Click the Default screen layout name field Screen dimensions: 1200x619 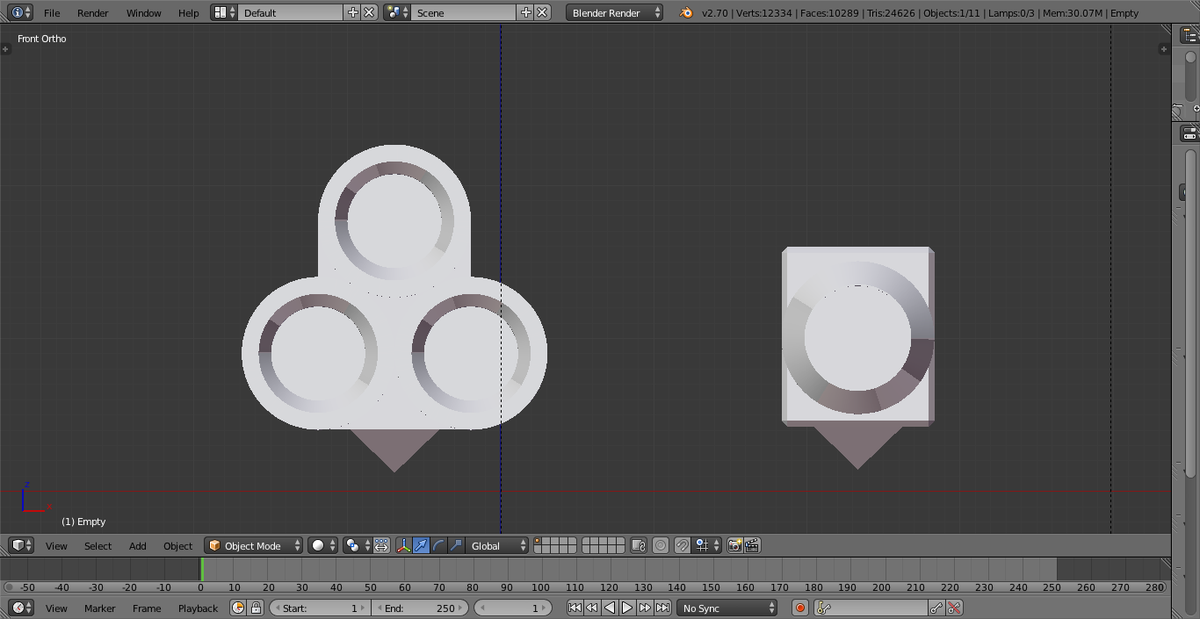click(x=291, y=13)
